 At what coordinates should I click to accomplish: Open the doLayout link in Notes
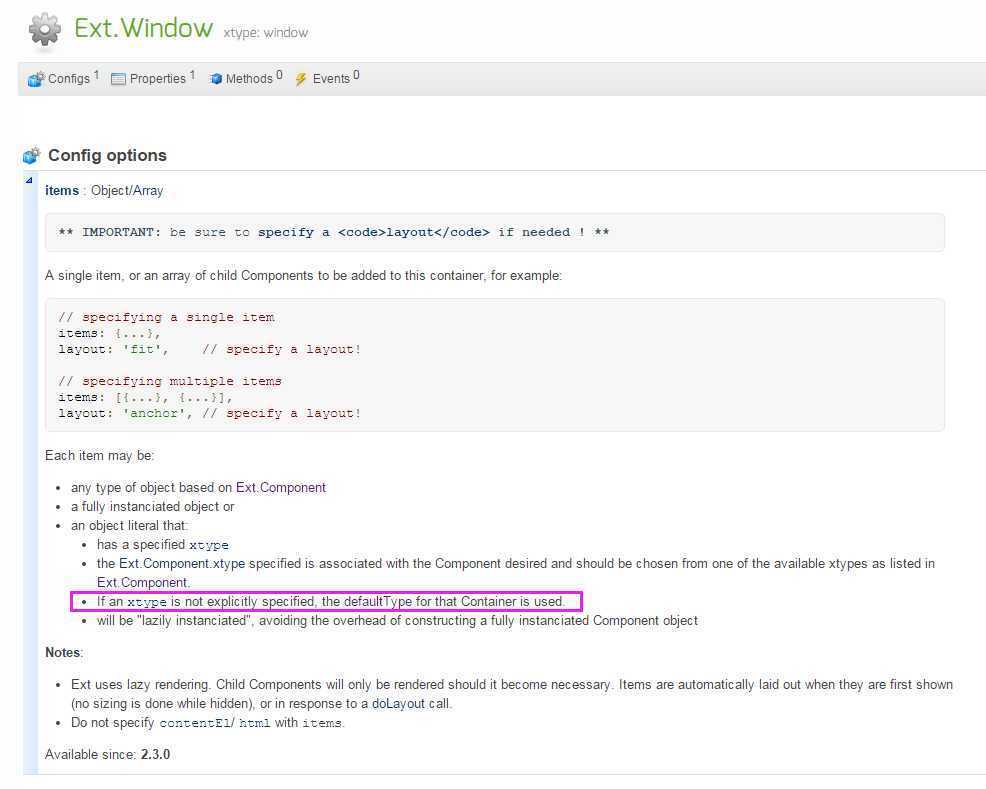point(399,703)
